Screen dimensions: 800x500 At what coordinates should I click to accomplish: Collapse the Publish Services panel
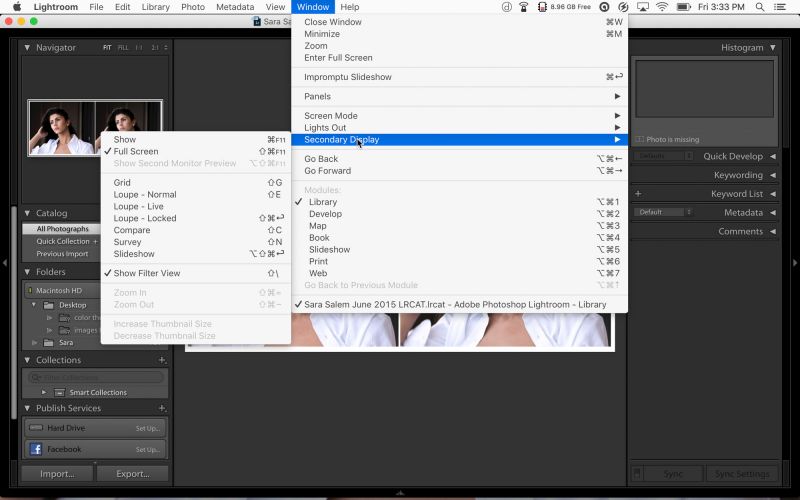[27, 408]
